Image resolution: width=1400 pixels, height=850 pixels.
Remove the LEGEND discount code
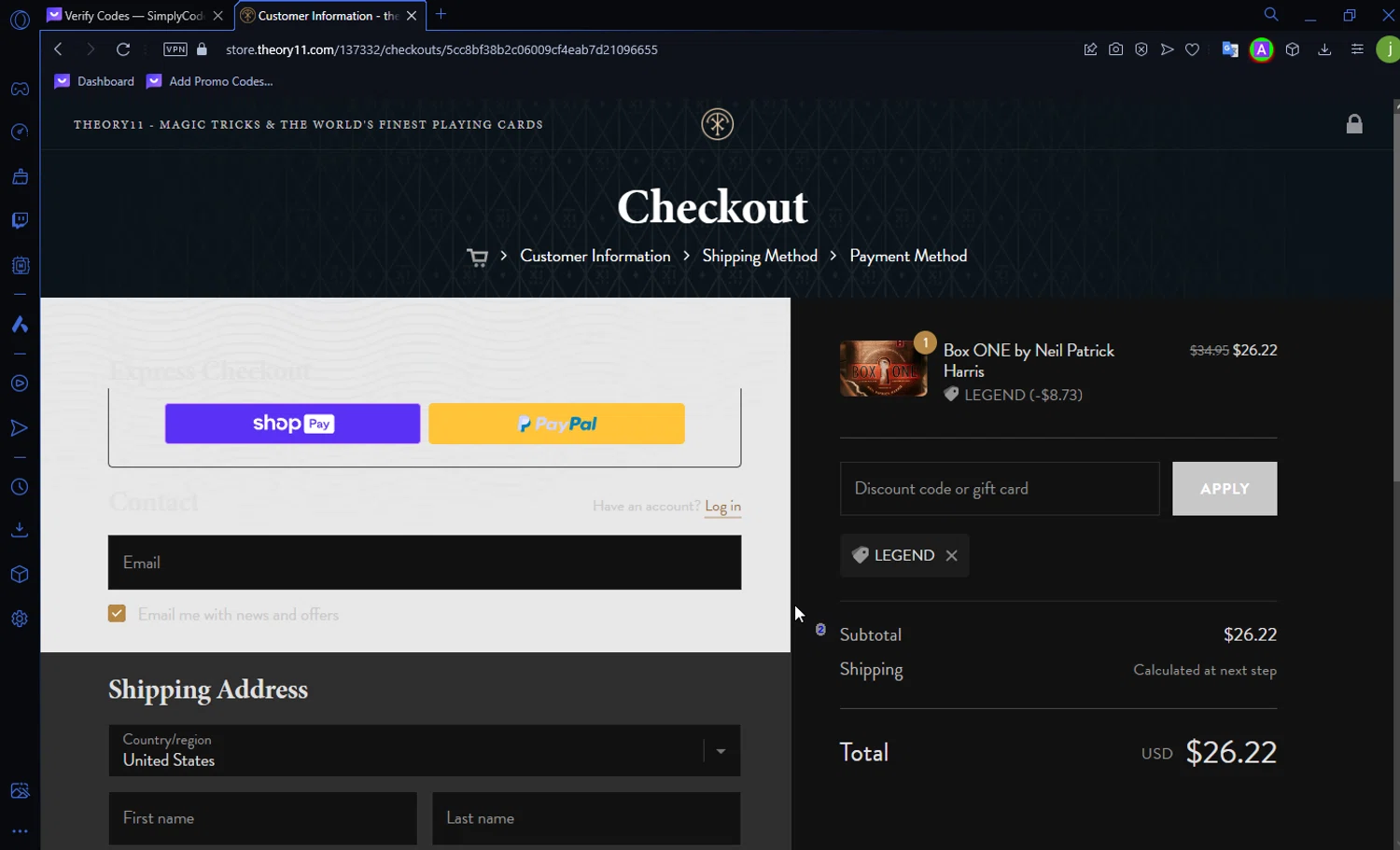[x=951, y=556]
